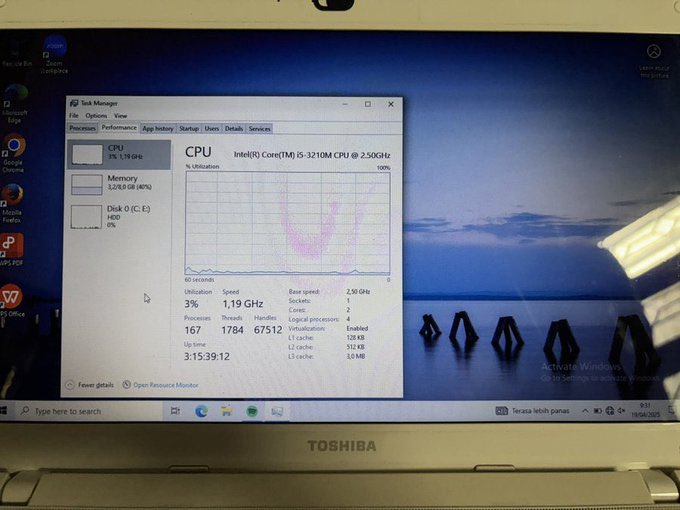This screenshot has height=510, width=680.
Task: Open Edge from the taskbar
Action: pyautogui.click(x=201, y=411)
